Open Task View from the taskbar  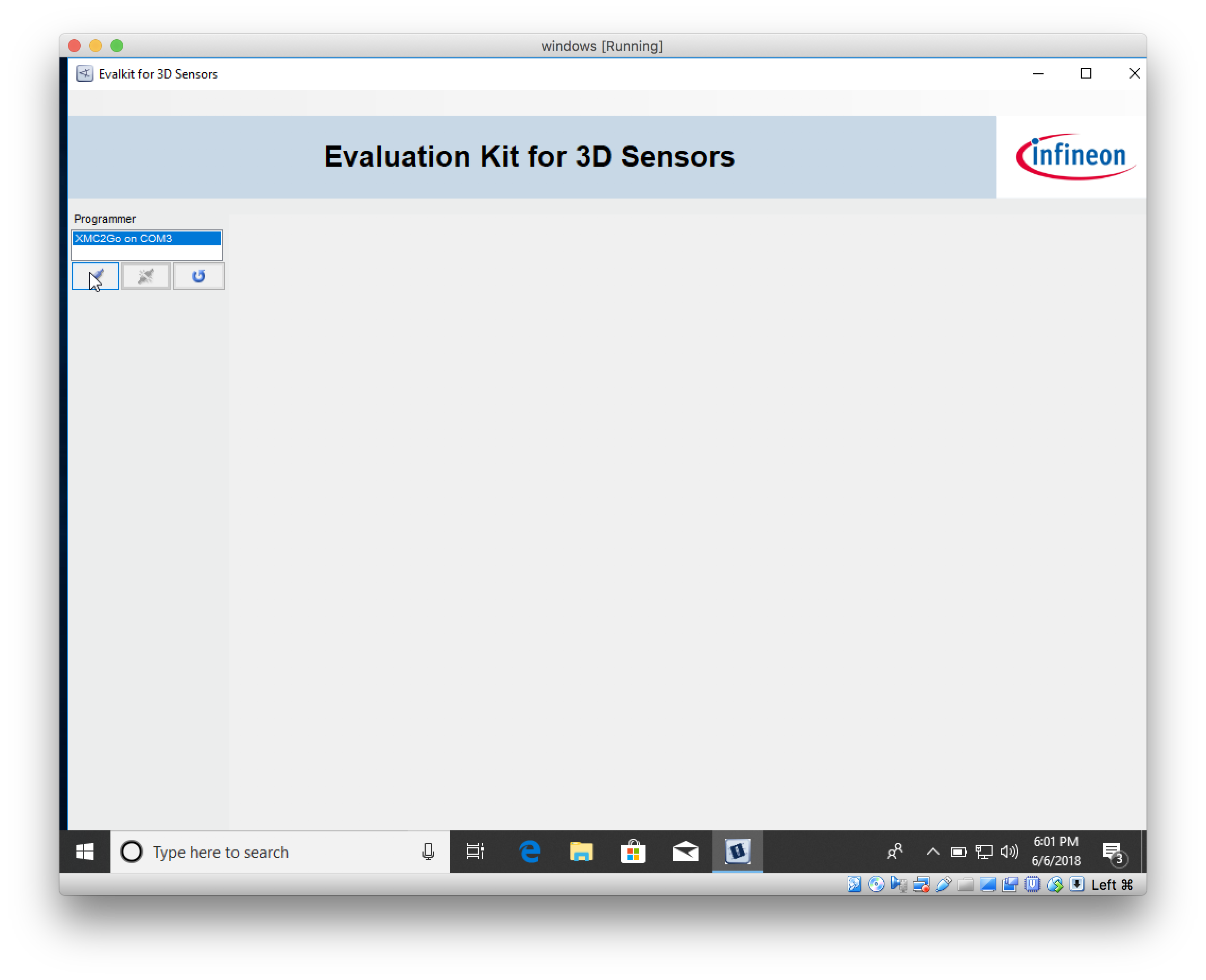(x=475, y=852)
